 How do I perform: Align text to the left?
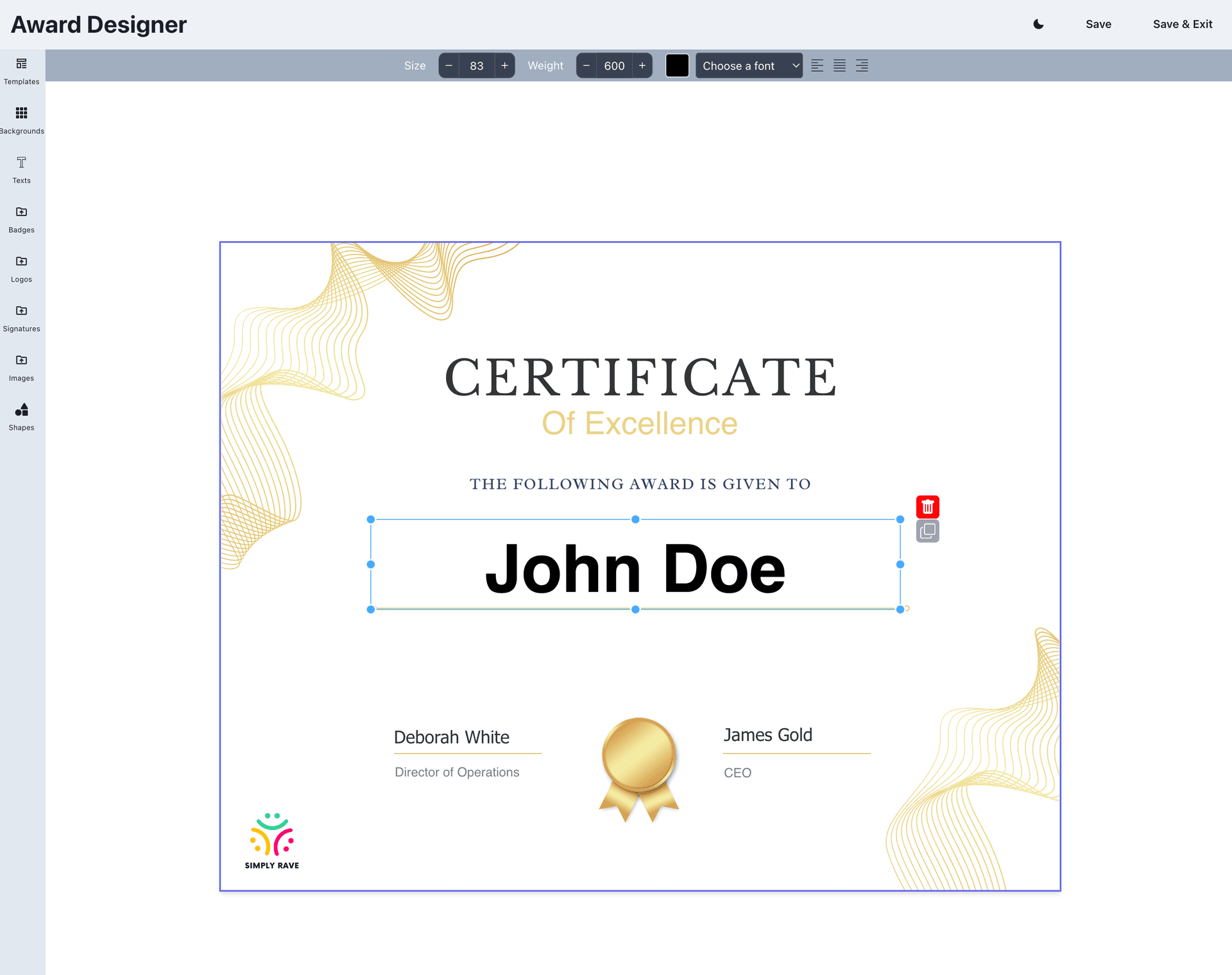pyautogui.click(x=817, y=65)
